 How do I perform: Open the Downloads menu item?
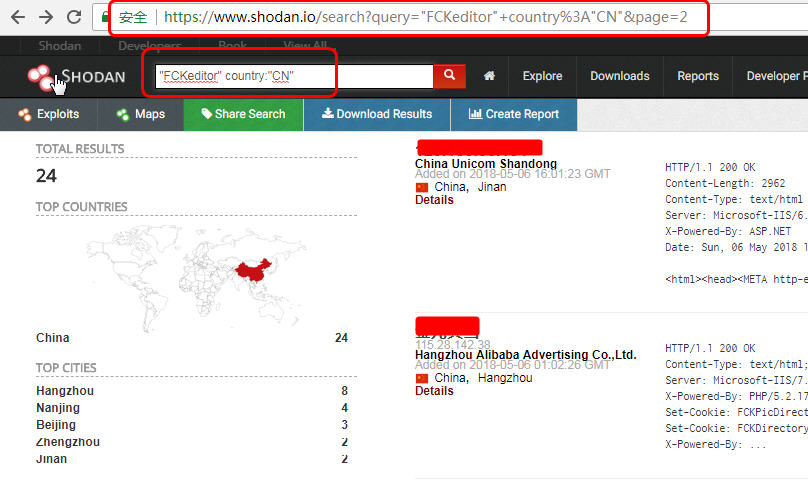coord(619,76)
